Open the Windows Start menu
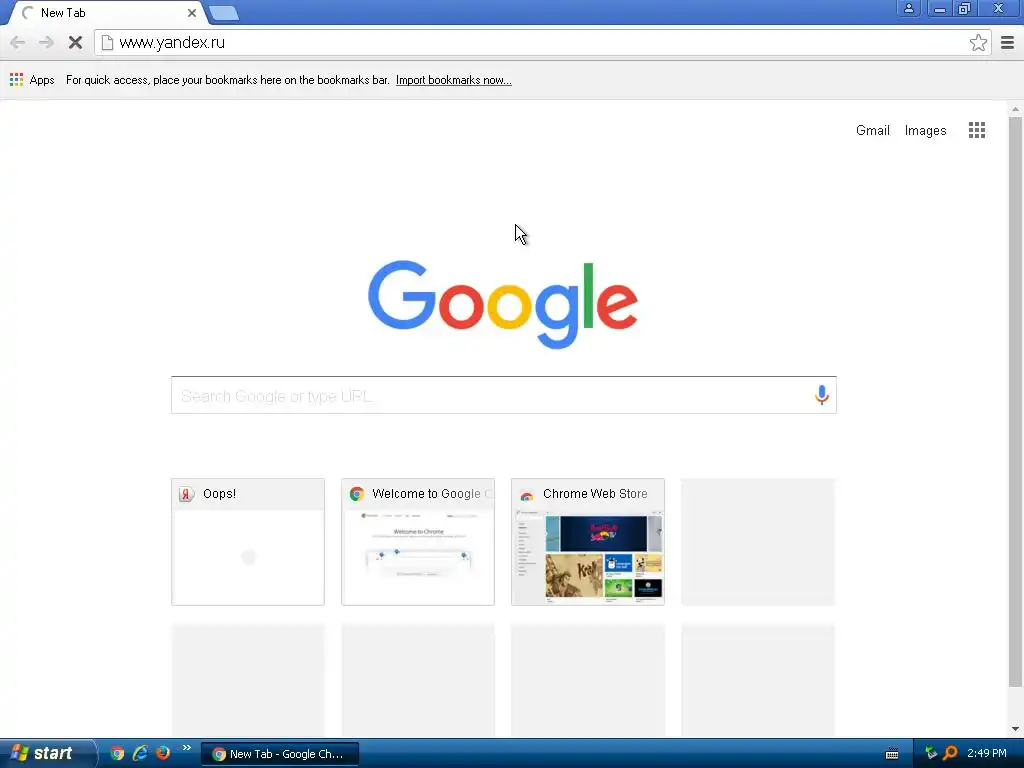1024x768 pixels. [47, 753]
